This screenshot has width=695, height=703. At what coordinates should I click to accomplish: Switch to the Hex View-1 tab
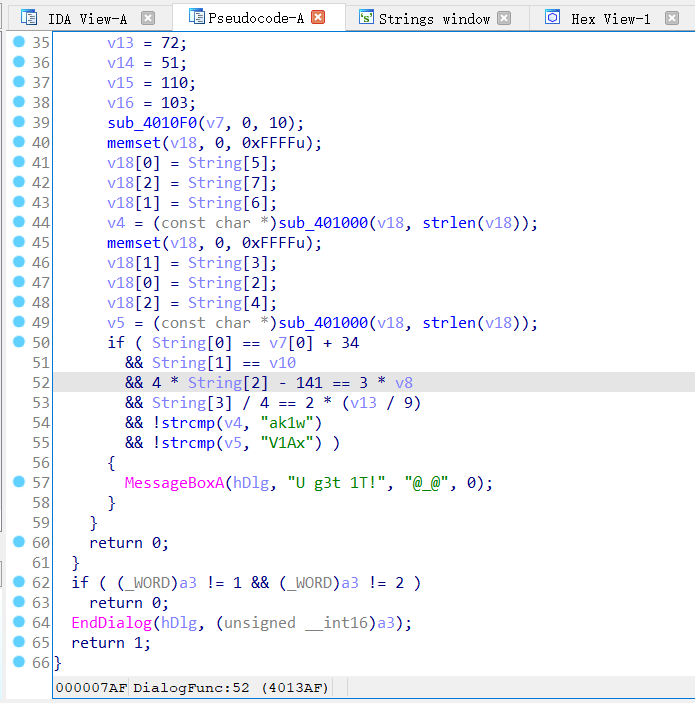click(610, 18)
